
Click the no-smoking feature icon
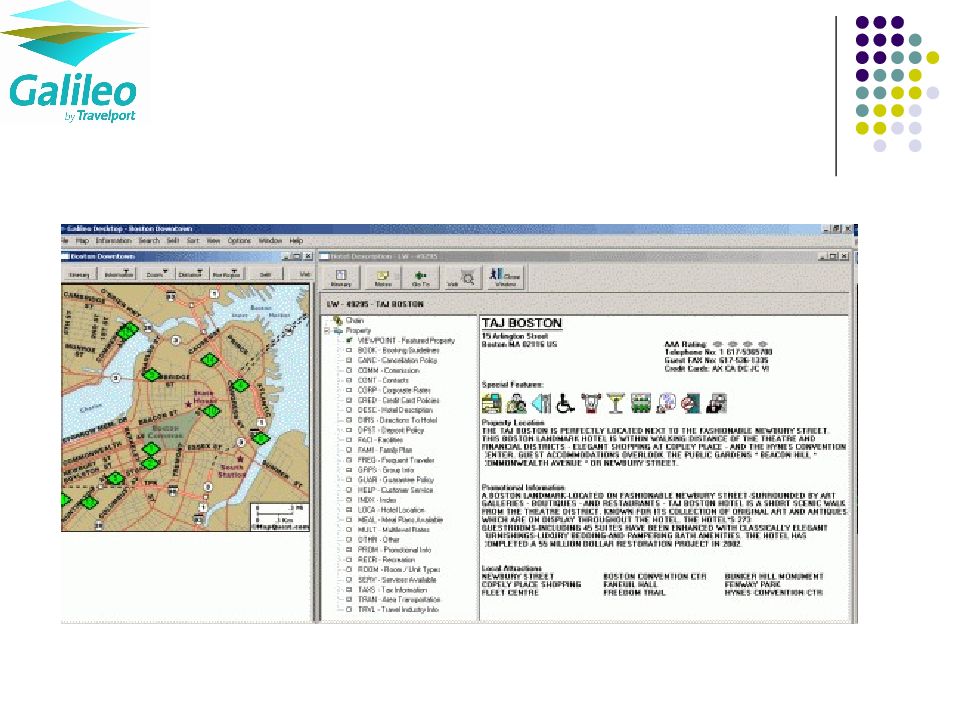[x=690, y=403]
